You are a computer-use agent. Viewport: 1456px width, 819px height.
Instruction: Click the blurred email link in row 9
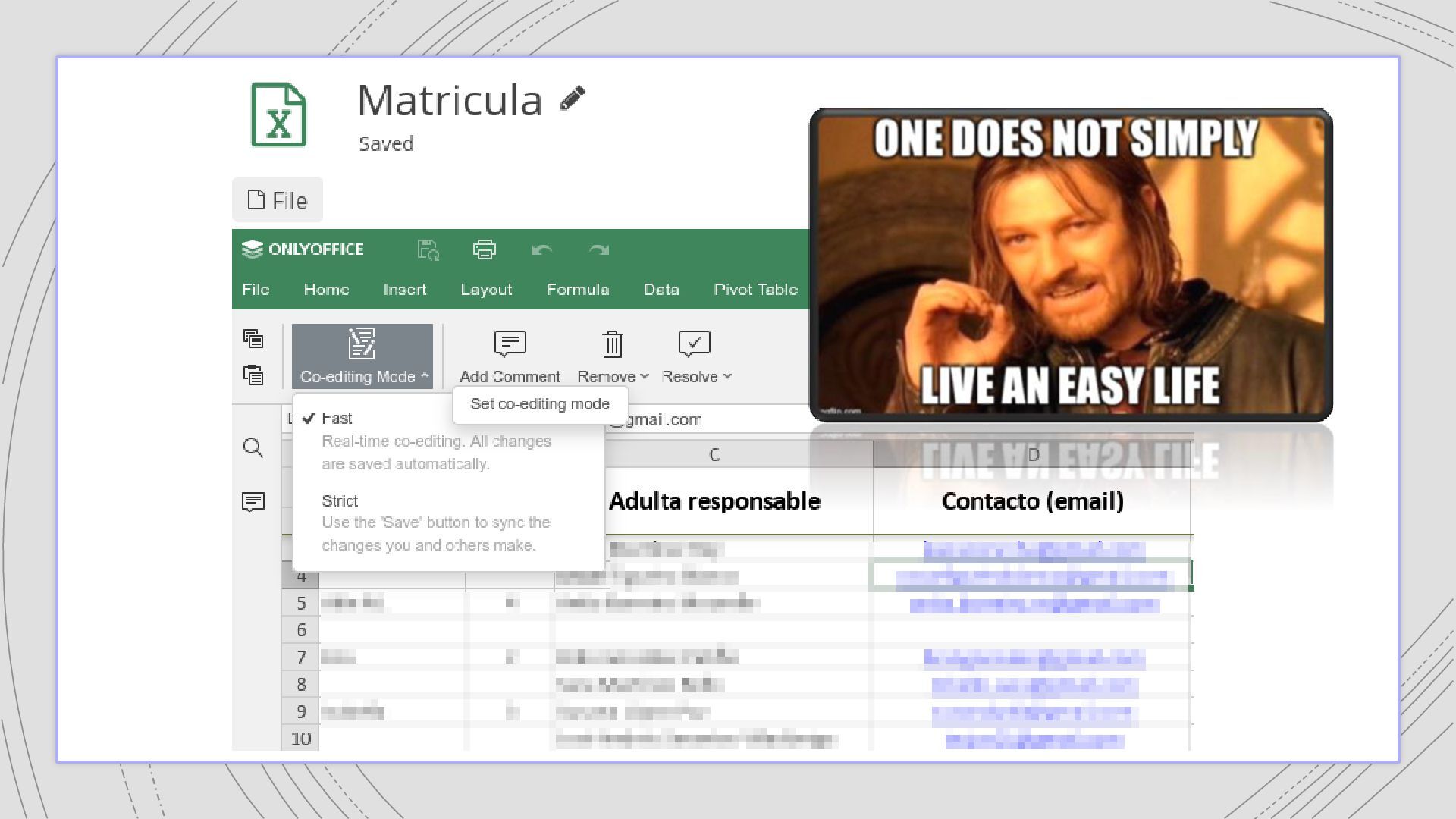(x=1032, y=714)
